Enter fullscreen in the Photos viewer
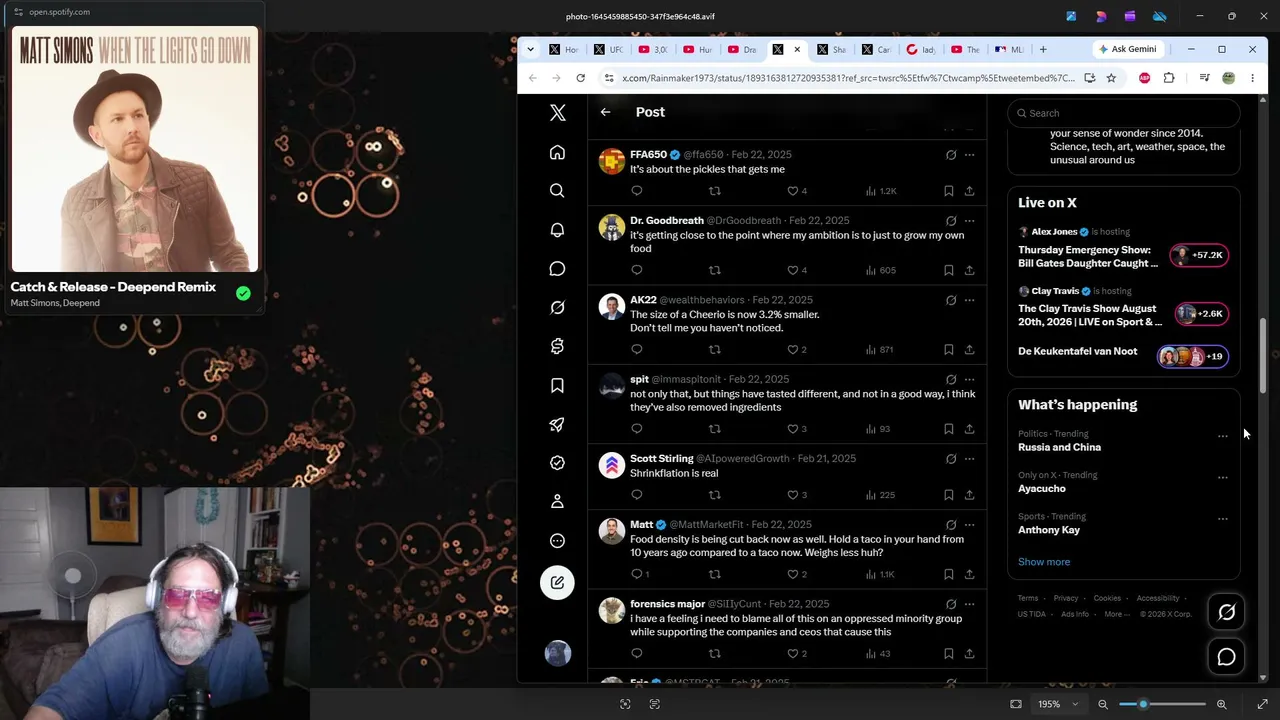Image resolution: width=1280 pixels, height=720 pixels. pyautogui.click(x=1262, y=704)
